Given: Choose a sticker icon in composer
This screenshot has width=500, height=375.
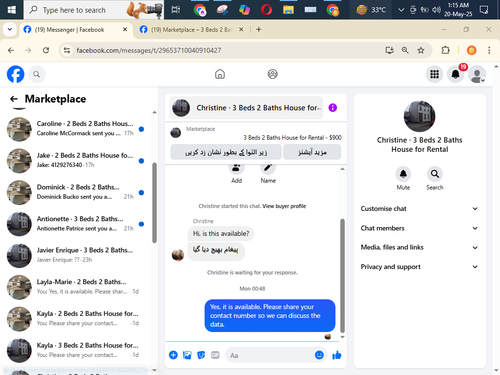Looking at the screenshot, I should click(201, 355).
